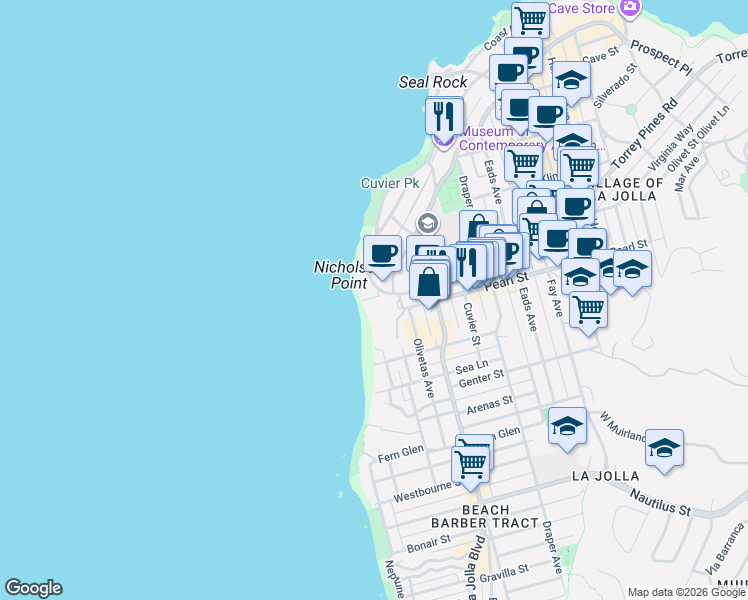
Task: Click the Nautilus St label
Action: tap(660, 502)
